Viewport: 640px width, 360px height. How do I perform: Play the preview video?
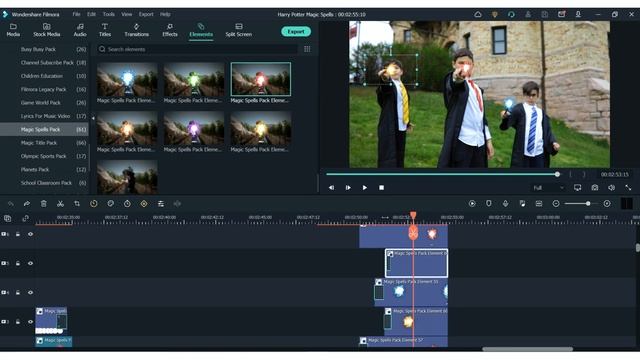(364, 188)
